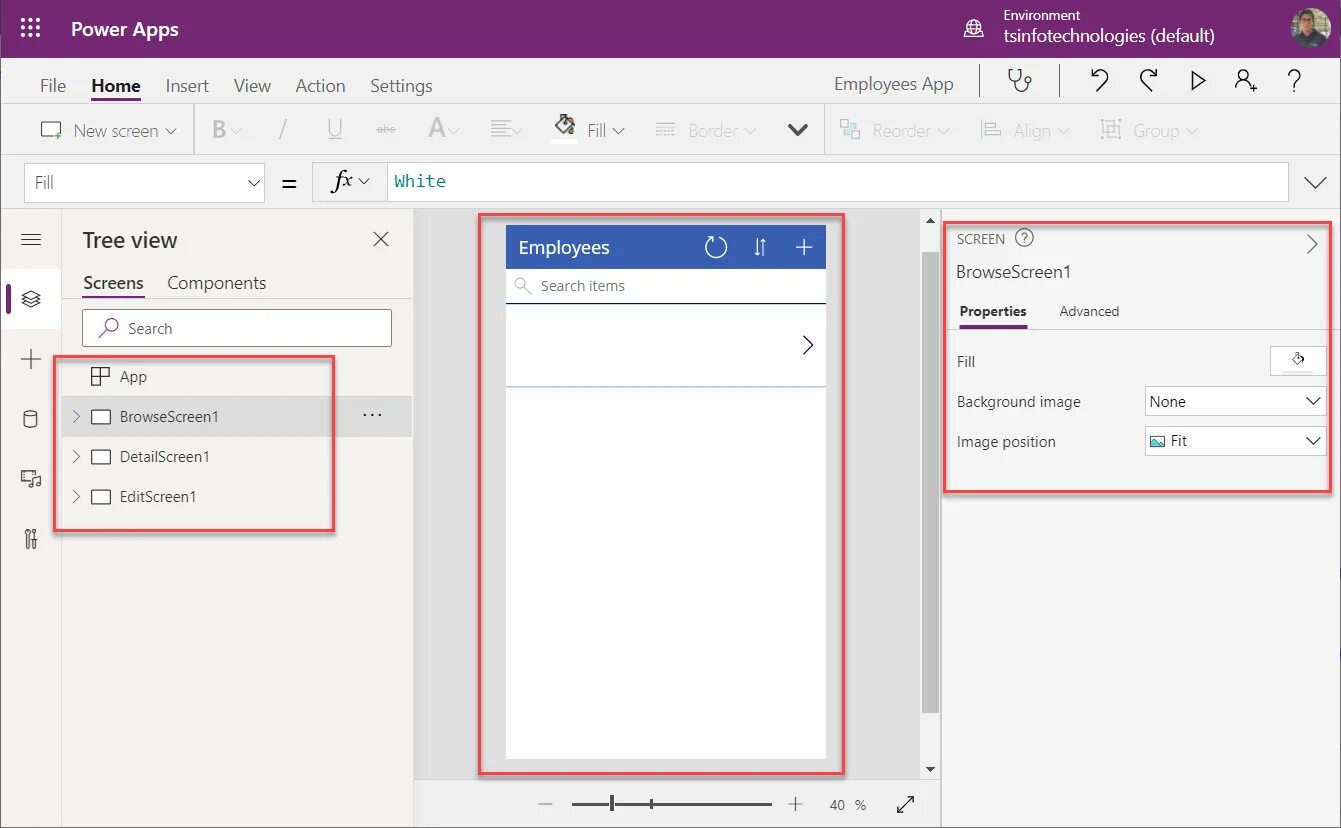Open the Fill property selector
The image size is (1341, 828).
(x=144, y=182)
